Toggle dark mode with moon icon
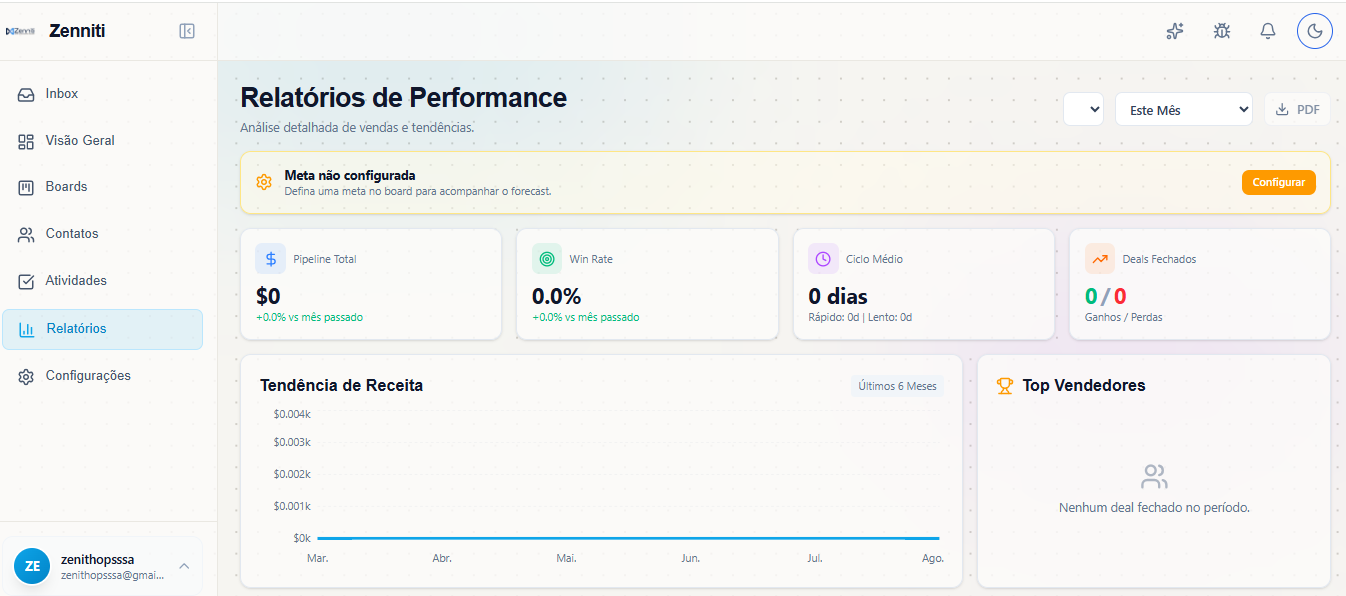The height and width of the screenshot is (596, 1346). (1315, 31)
